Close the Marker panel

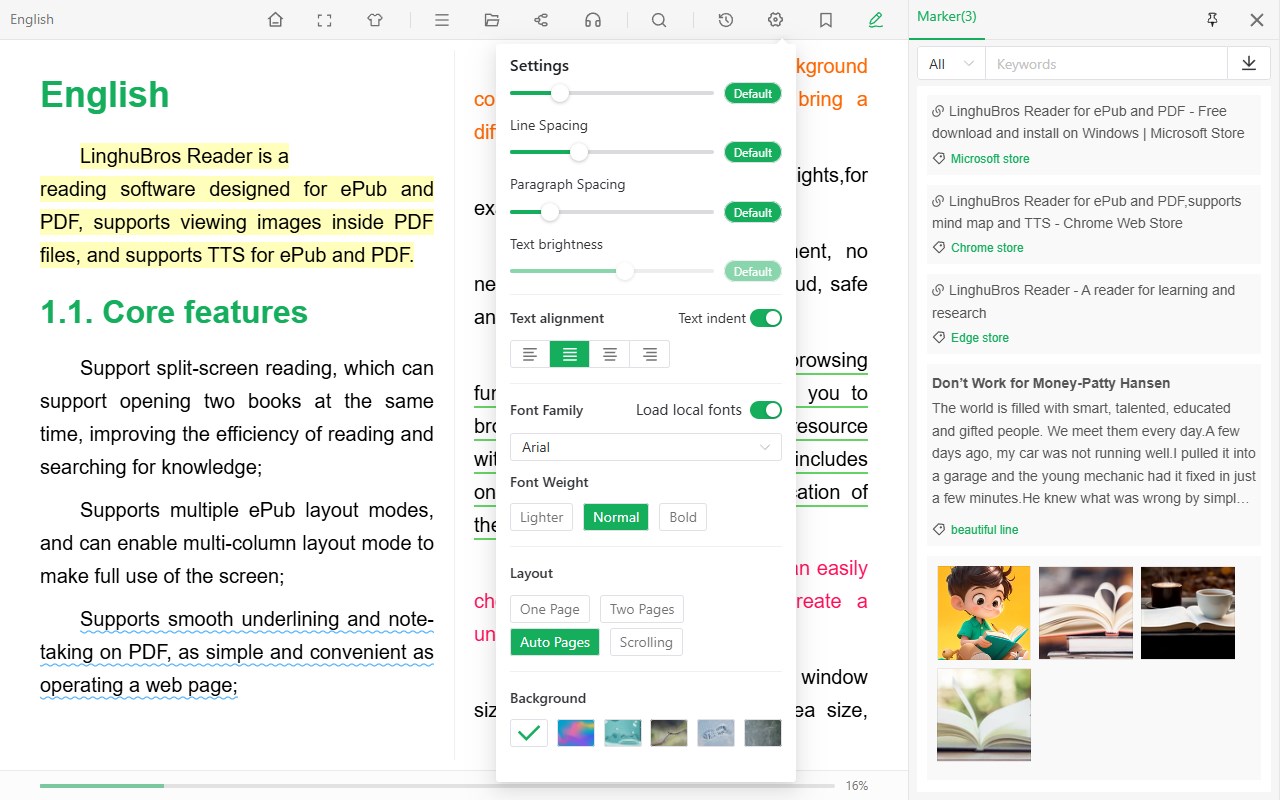click(x=1257, y=20)
